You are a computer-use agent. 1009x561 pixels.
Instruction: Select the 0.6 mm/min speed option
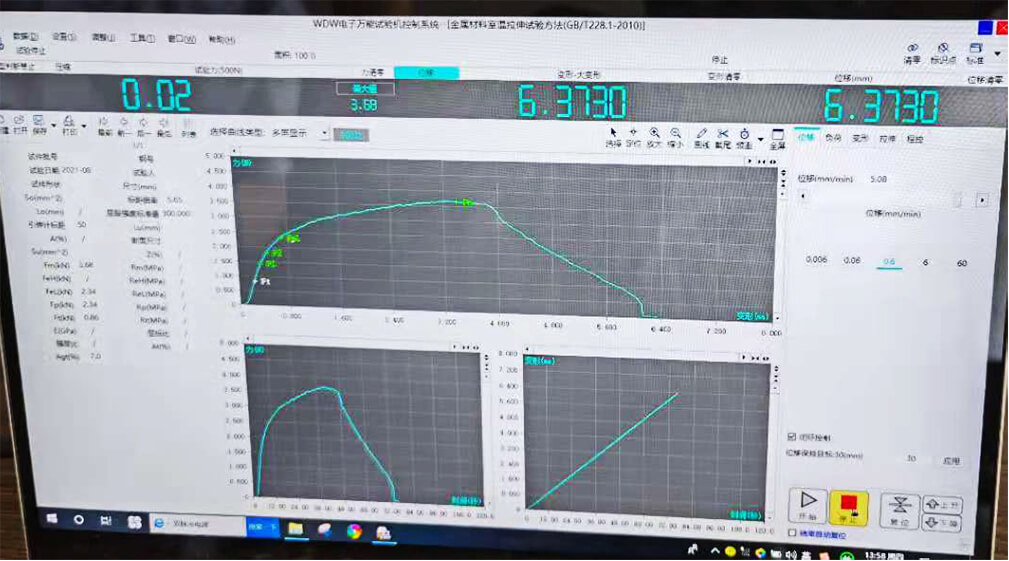click(x=887, y=261)
